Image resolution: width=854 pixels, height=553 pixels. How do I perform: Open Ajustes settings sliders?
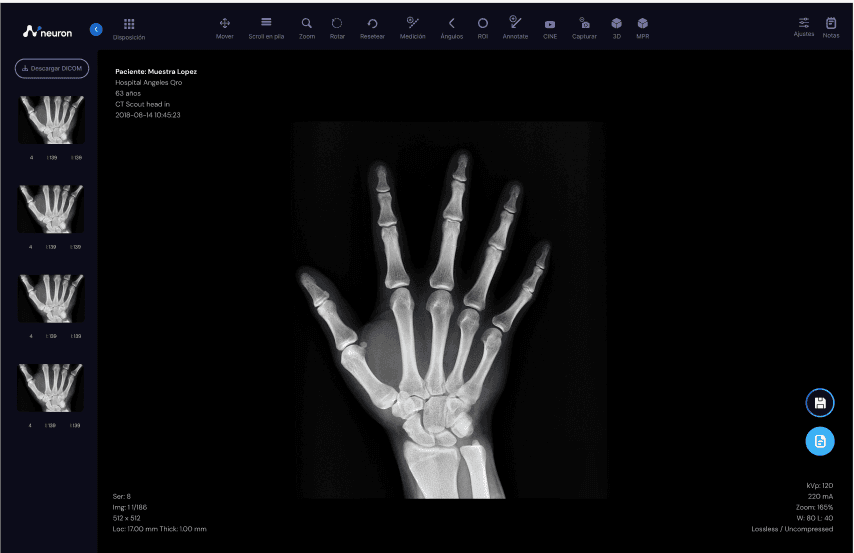[x=804, y=23]
